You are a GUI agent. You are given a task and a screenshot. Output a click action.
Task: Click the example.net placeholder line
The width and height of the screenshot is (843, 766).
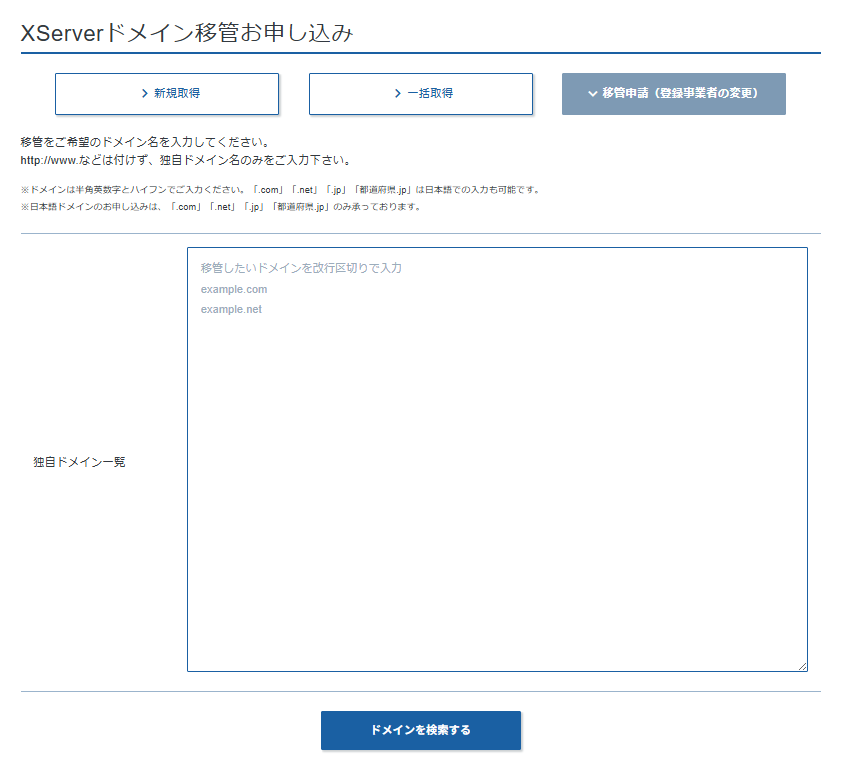click(231, 309)
